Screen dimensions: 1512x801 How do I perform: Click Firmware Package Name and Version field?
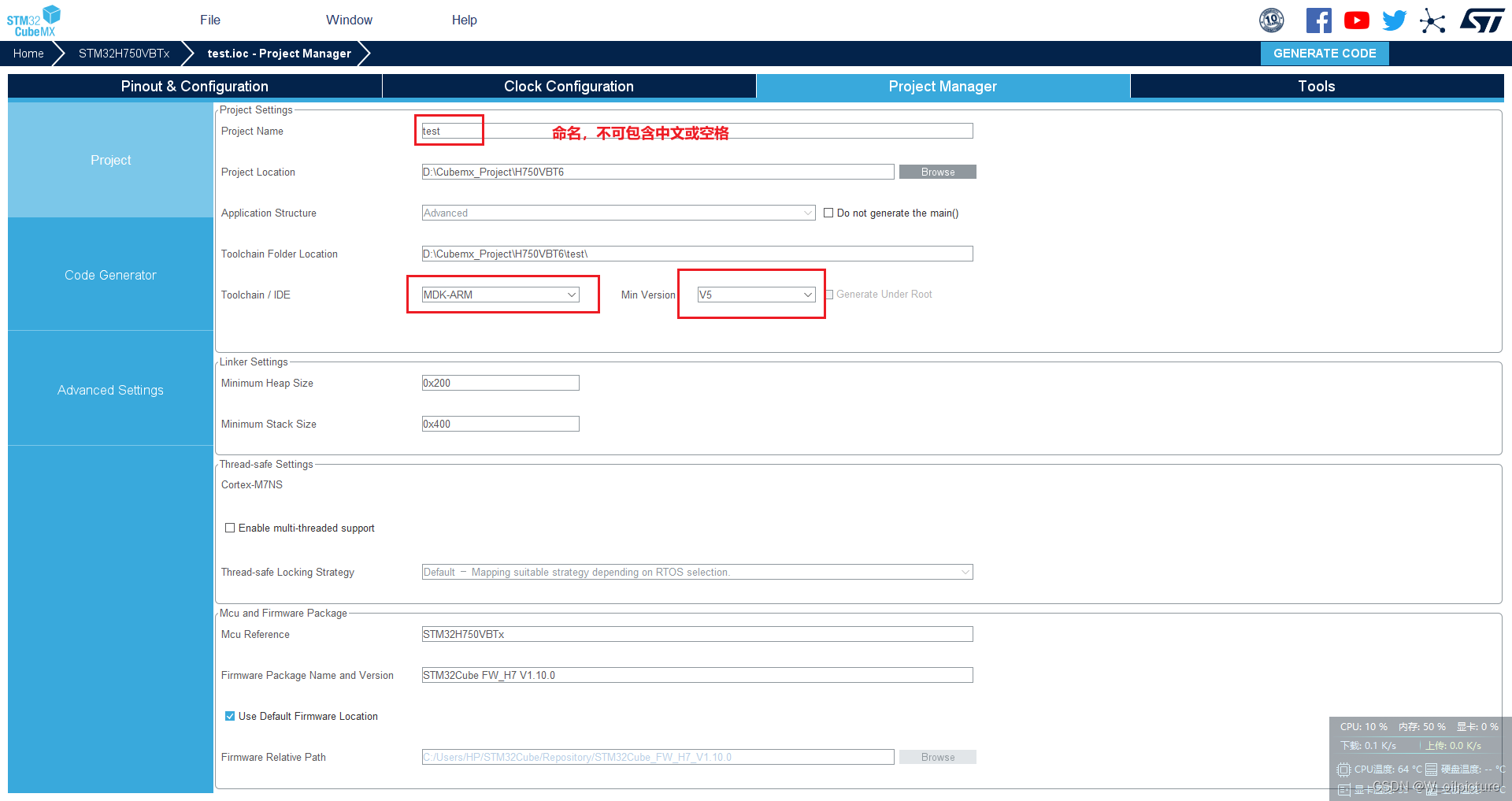click(x=697, y=675)
